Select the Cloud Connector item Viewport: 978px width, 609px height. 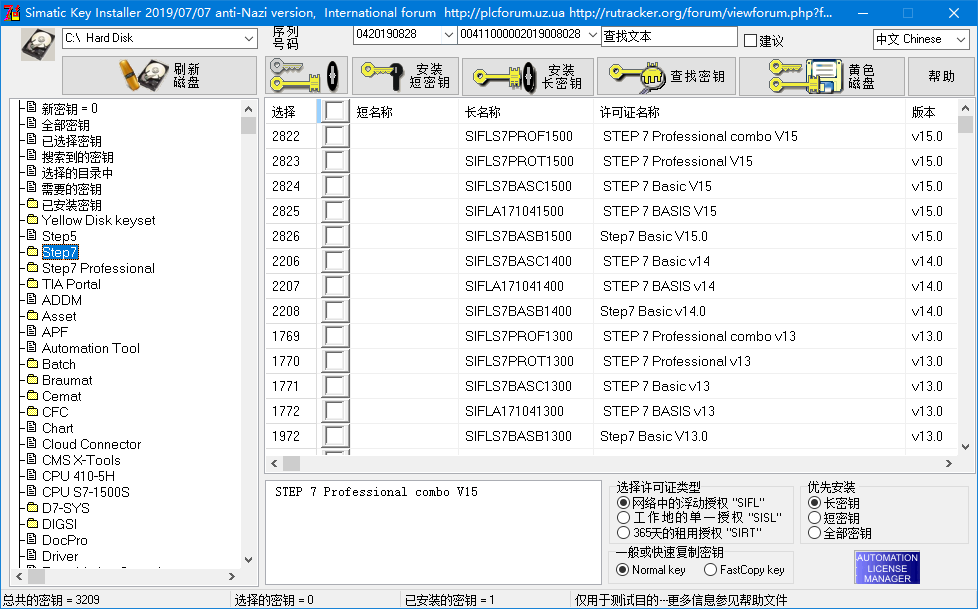tap(91, 444)
